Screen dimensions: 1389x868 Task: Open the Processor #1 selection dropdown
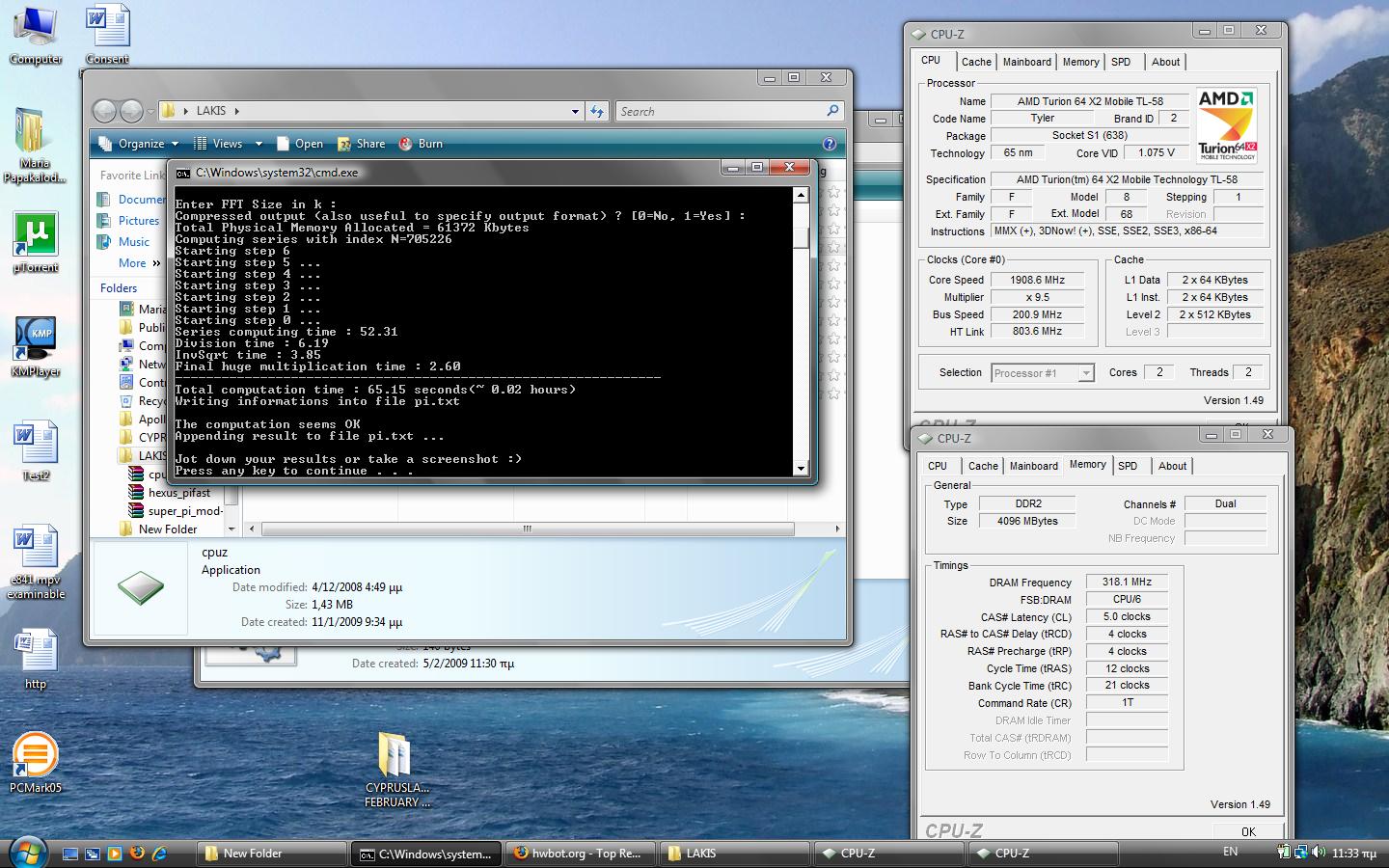coord(1086,373)
